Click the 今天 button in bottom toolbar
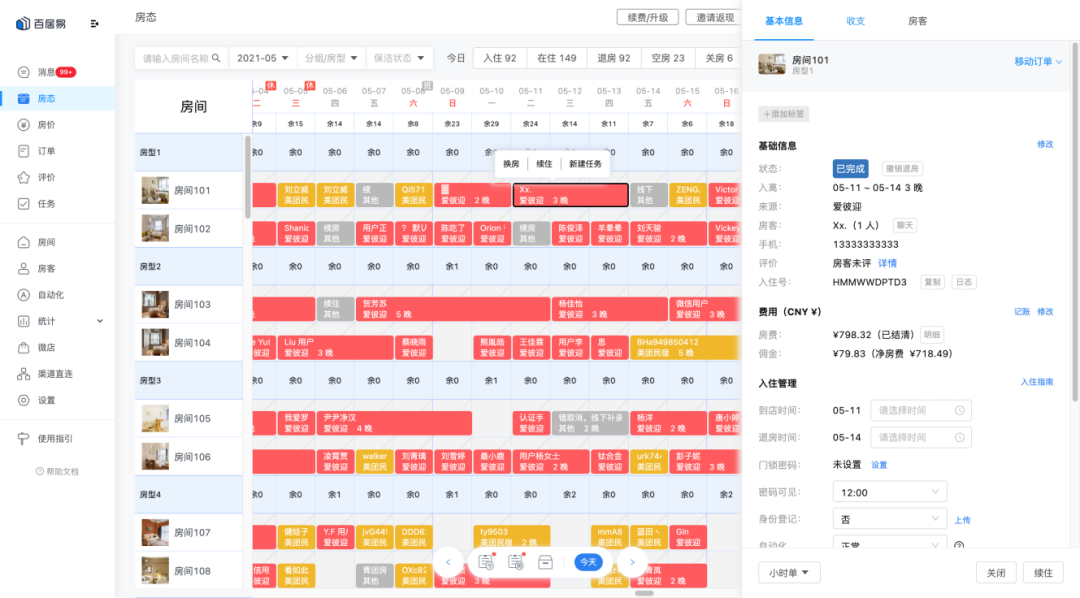 pyautogui.click(x=588, y=562)
